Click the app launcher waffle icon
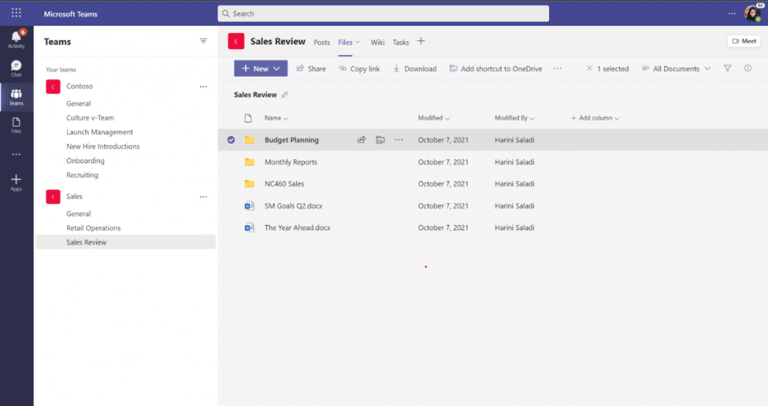Viewport: 768px width, 406px height. 16,13
